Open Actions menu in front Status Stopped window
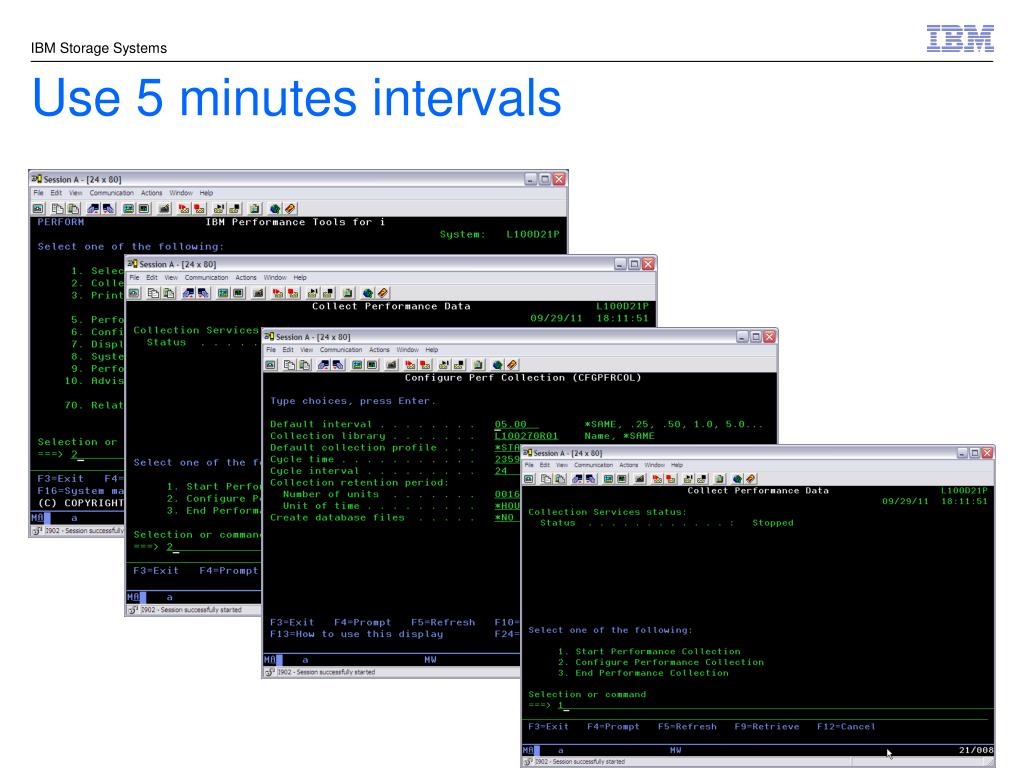 click(x=628, y=465)
